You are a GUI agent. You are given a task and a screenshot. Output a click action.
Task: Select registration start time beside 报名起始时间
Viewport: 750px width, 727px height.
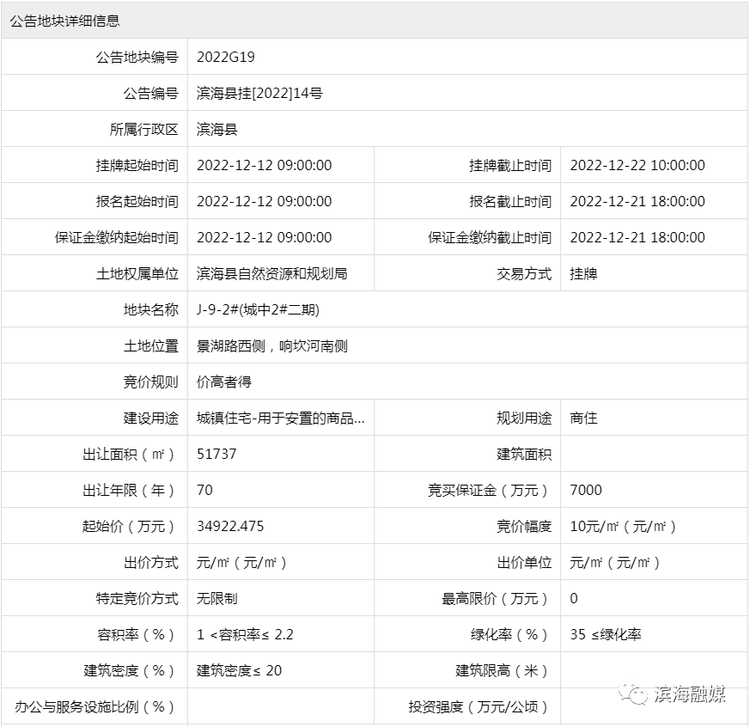[x=264, y=201]
